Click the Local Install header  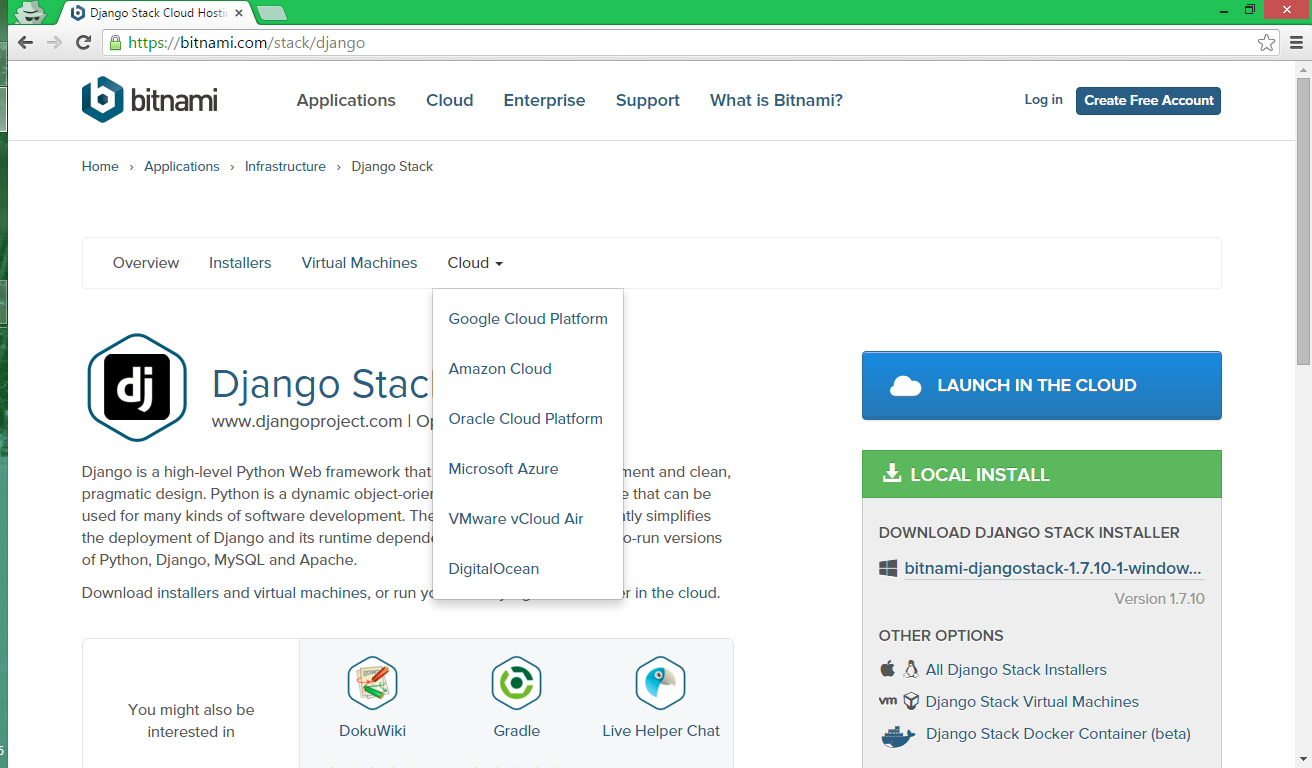[1041, 474]
